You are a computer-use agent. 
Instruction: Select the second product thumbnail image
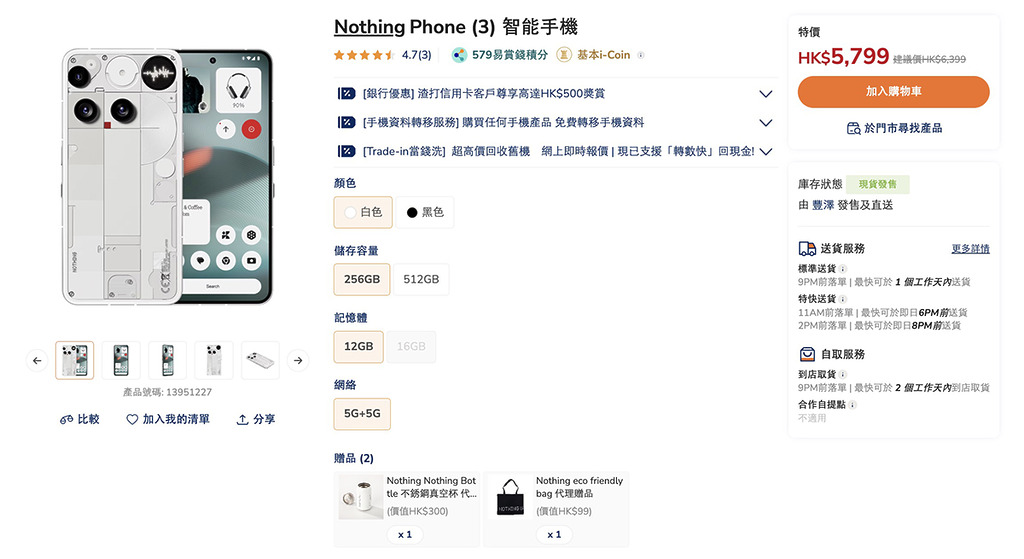click(x=121, y=360)
